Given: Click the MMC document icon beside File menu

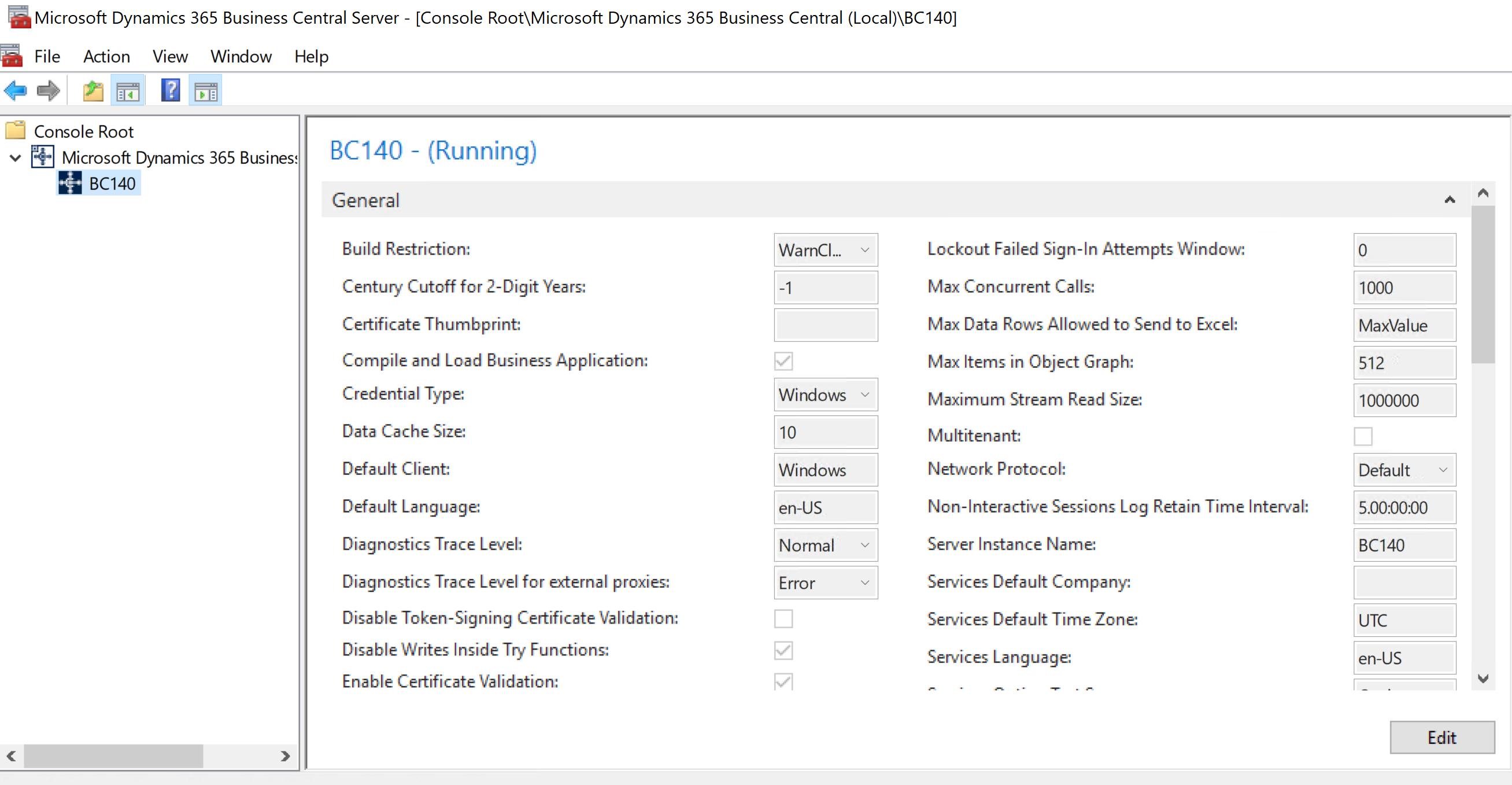Looking at the screenshot, I should (11, 56).
